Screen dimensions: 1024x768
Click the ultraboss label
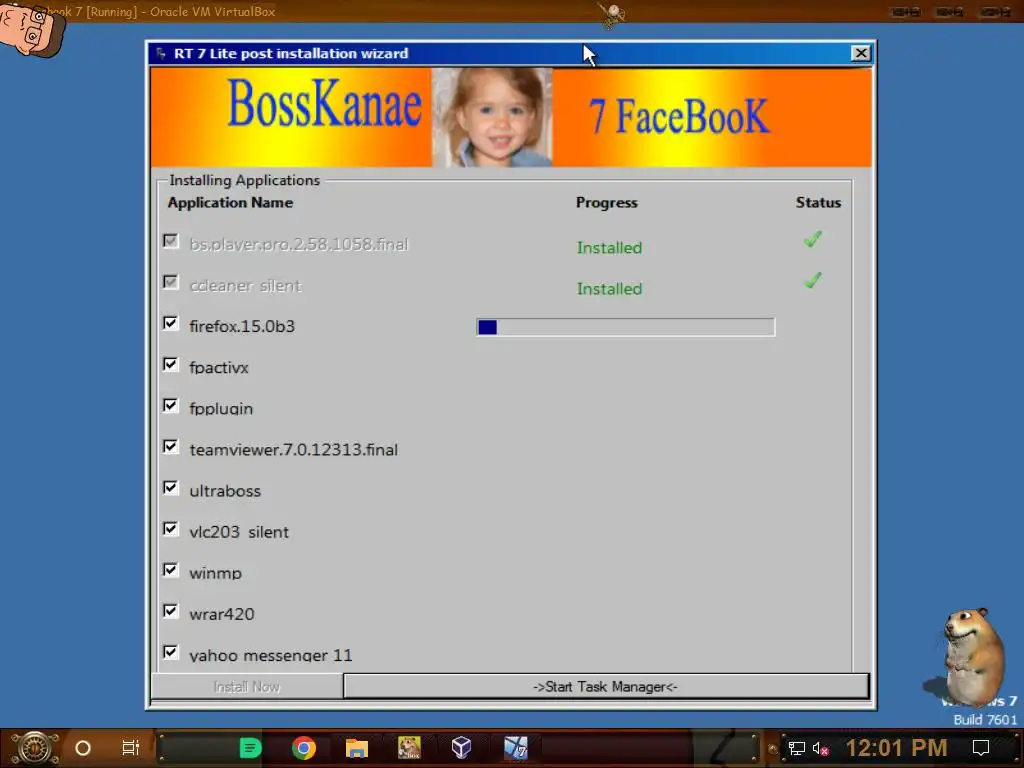pyautogui.click(x=225, y=490)
